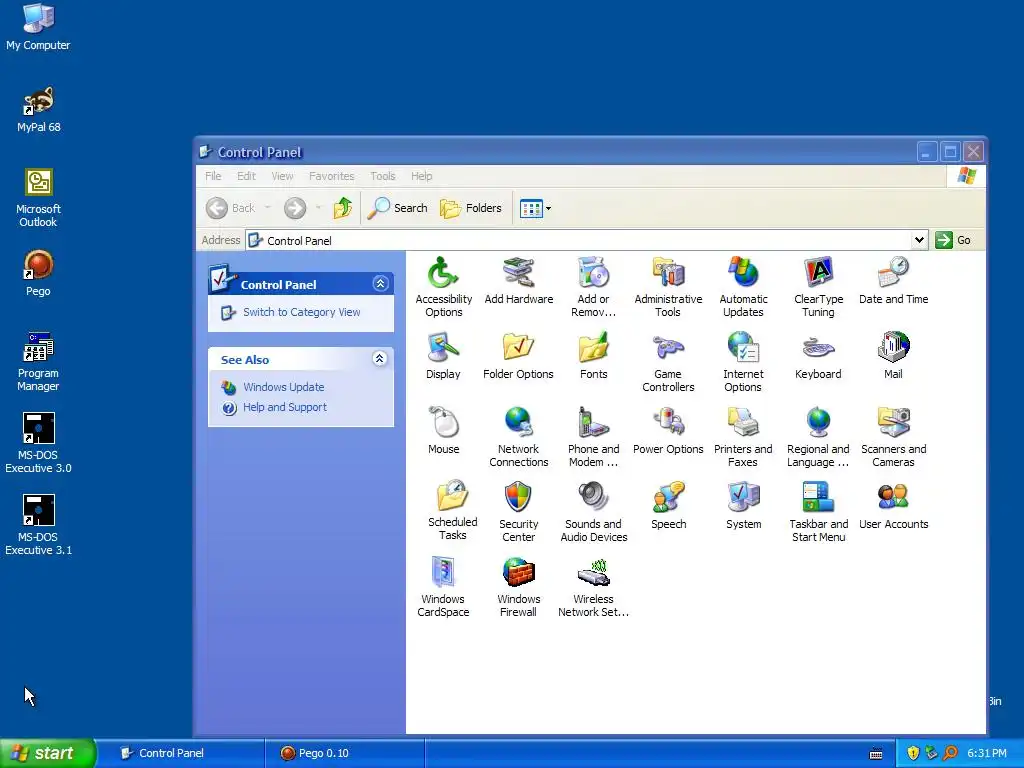Screen dimensions: 1024x768
Task: Select MS-DOS Executive 3.1 desktop icon
Action: 39,526
